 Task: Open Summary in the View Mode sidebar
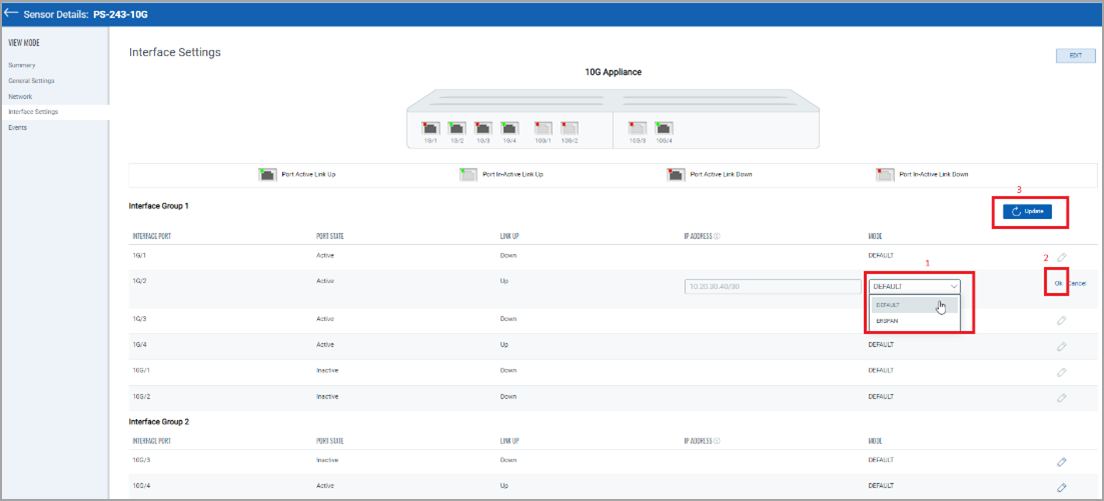[x=22, y=65]
